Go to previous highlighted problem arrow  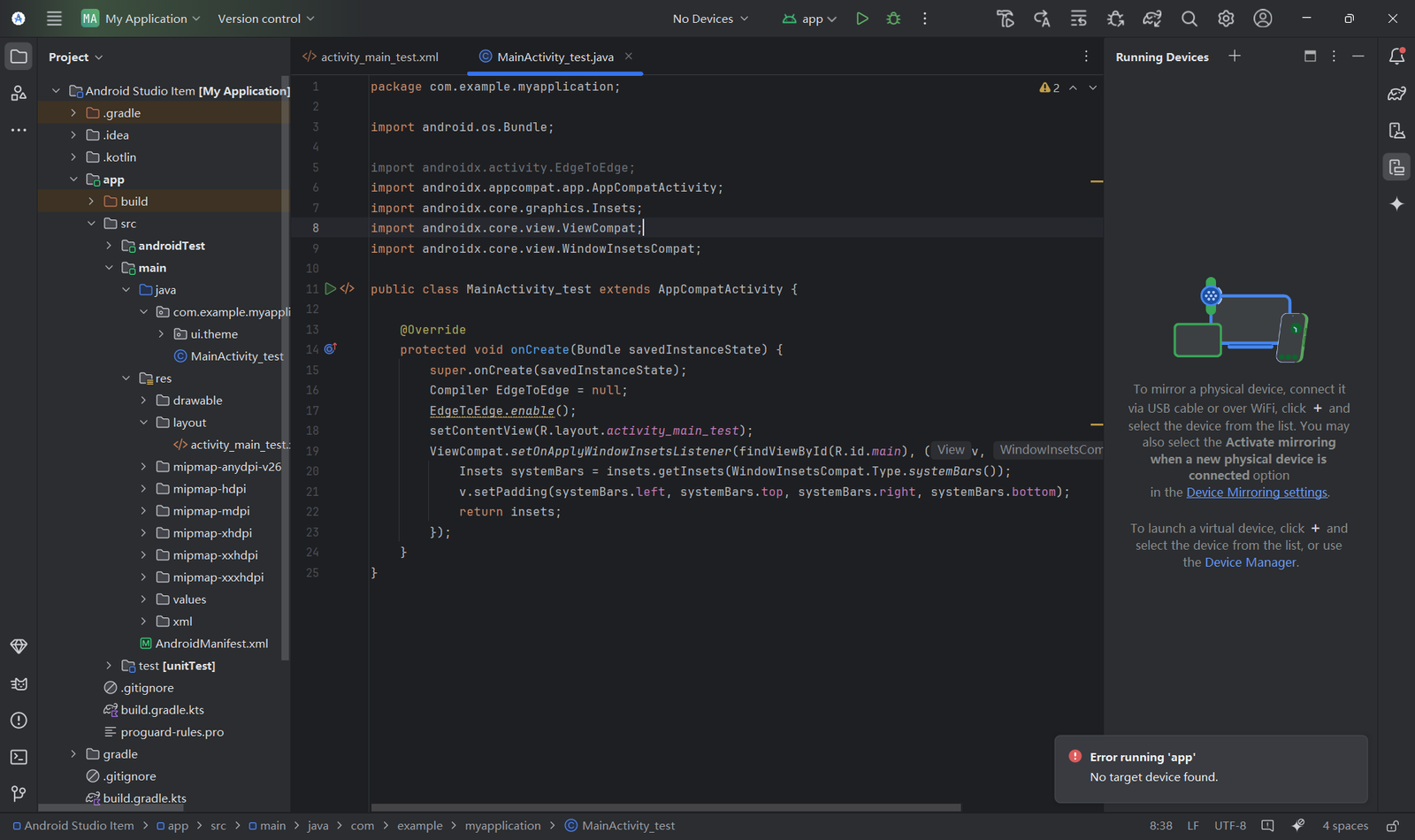click(x=1073, y=88)
